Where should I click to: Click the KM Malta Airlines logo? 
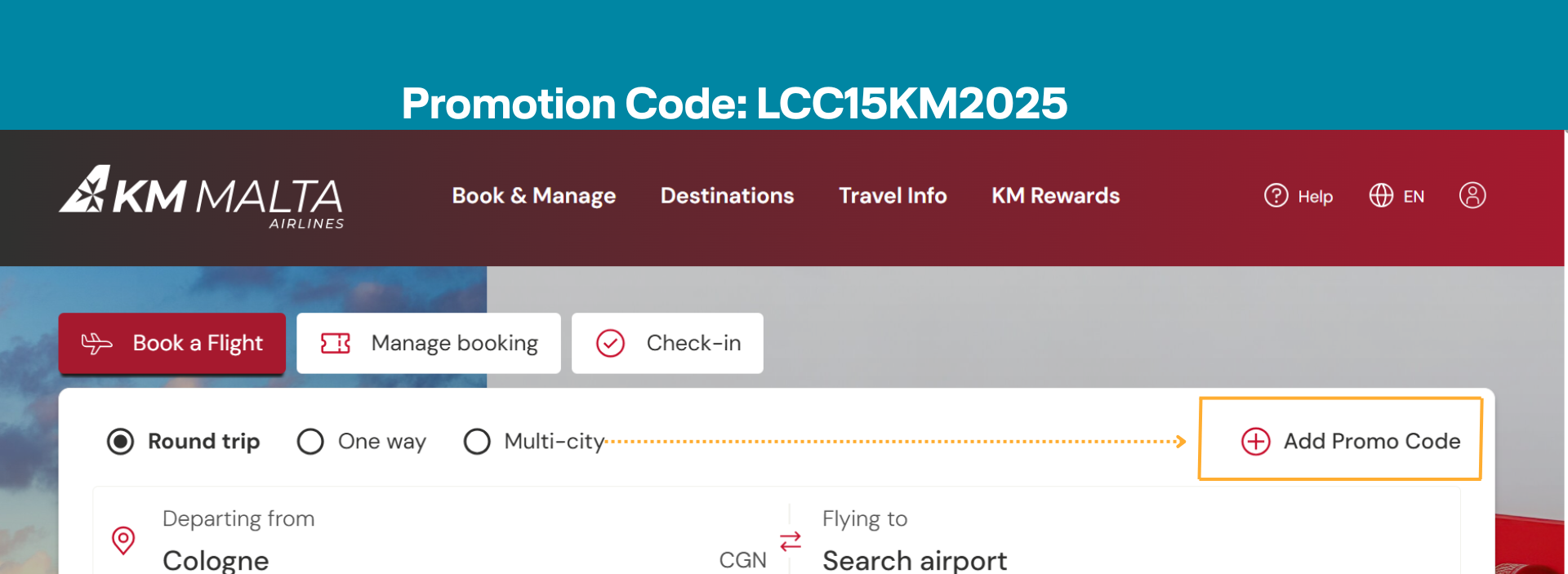(201, 198)
